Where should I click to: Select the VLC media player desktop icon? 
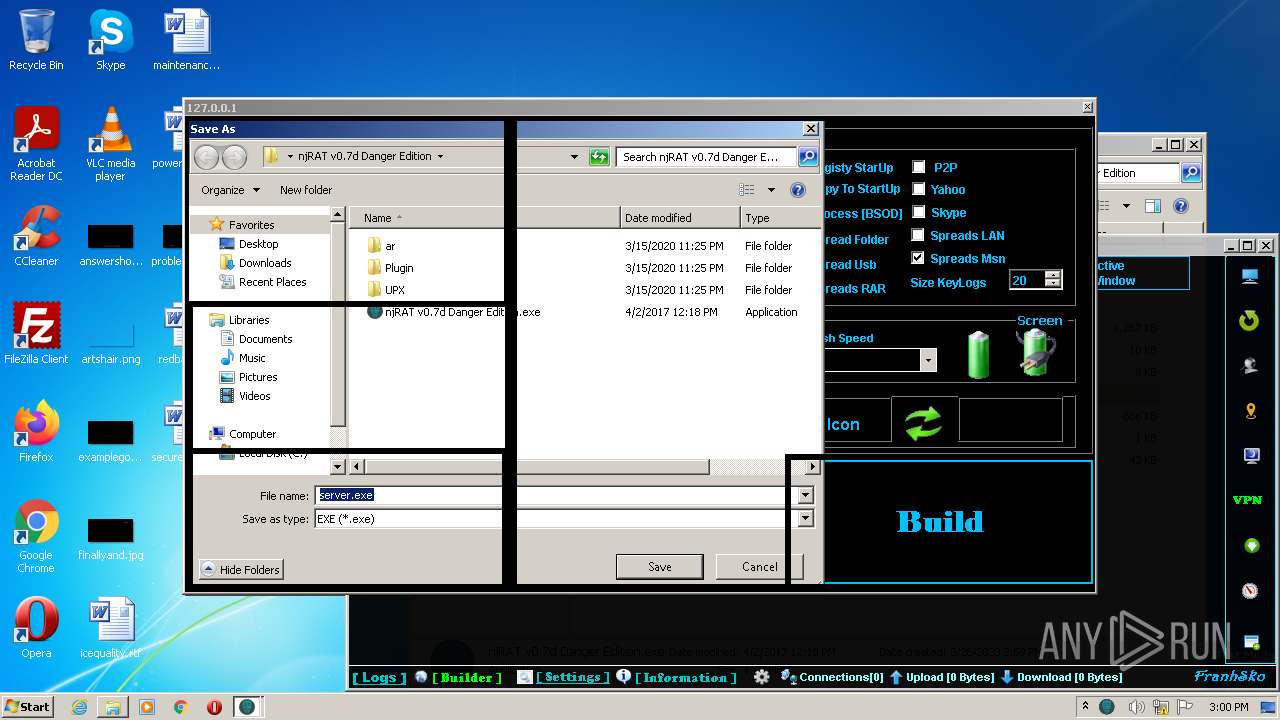(110, 144)
